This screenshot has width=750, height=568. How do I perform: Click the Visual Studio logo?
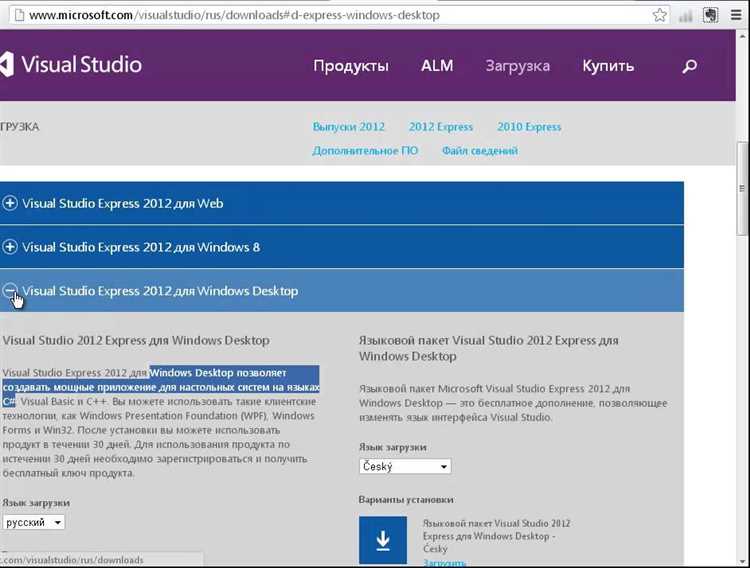click(x=71, y=65)
